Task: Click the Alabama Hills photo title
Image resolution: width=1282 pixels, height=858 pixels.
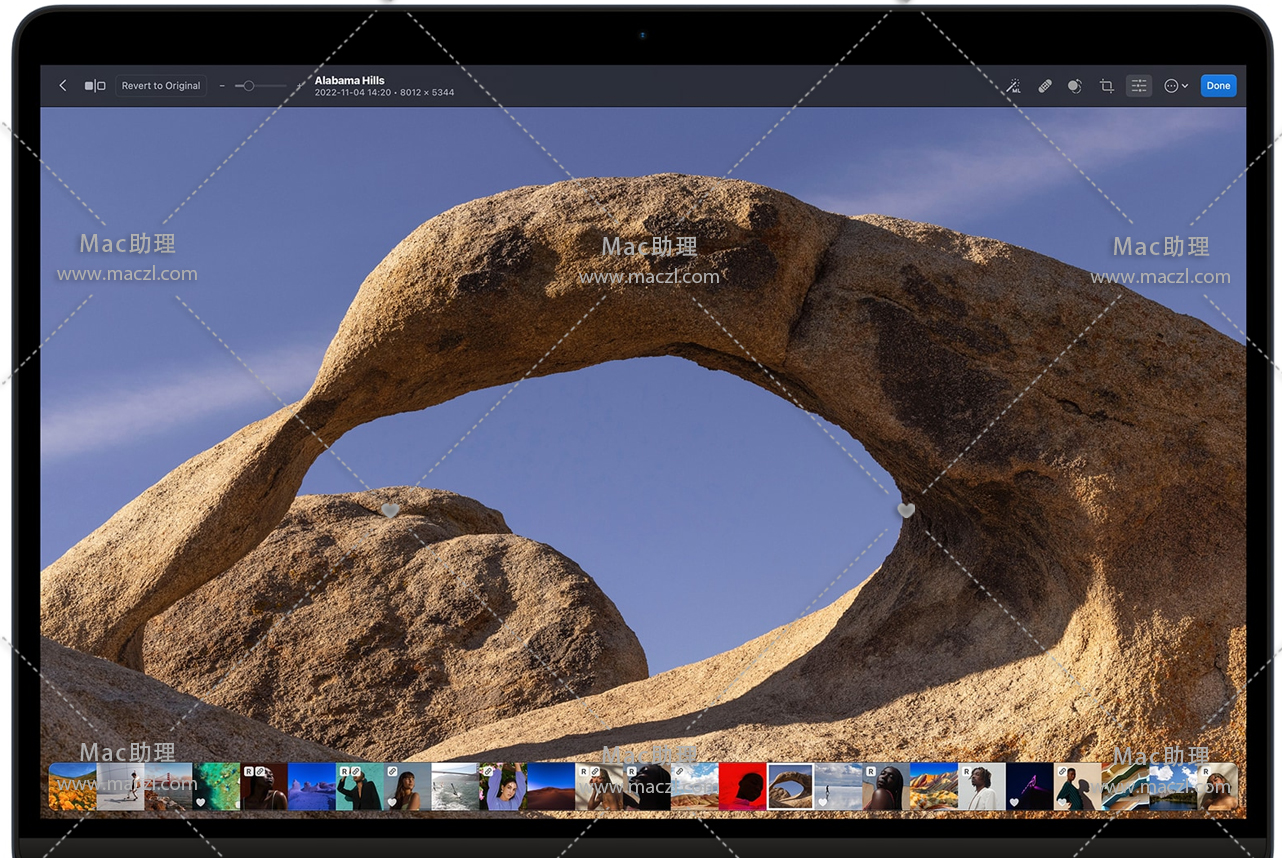Action: point(350,80)
